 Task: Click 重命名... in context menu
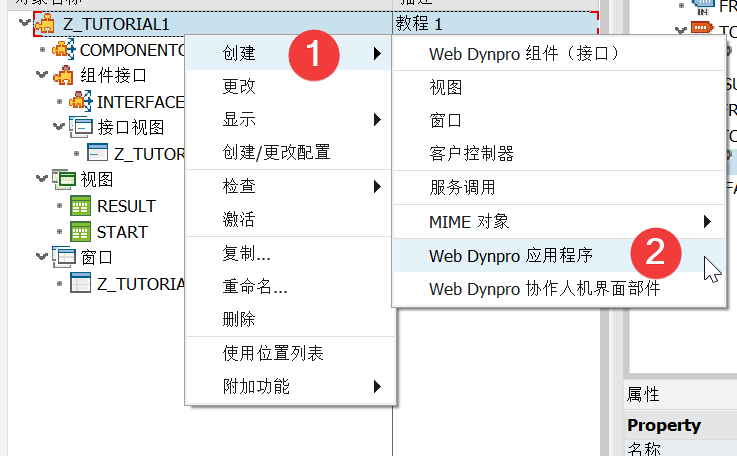[x=255, y=287]
